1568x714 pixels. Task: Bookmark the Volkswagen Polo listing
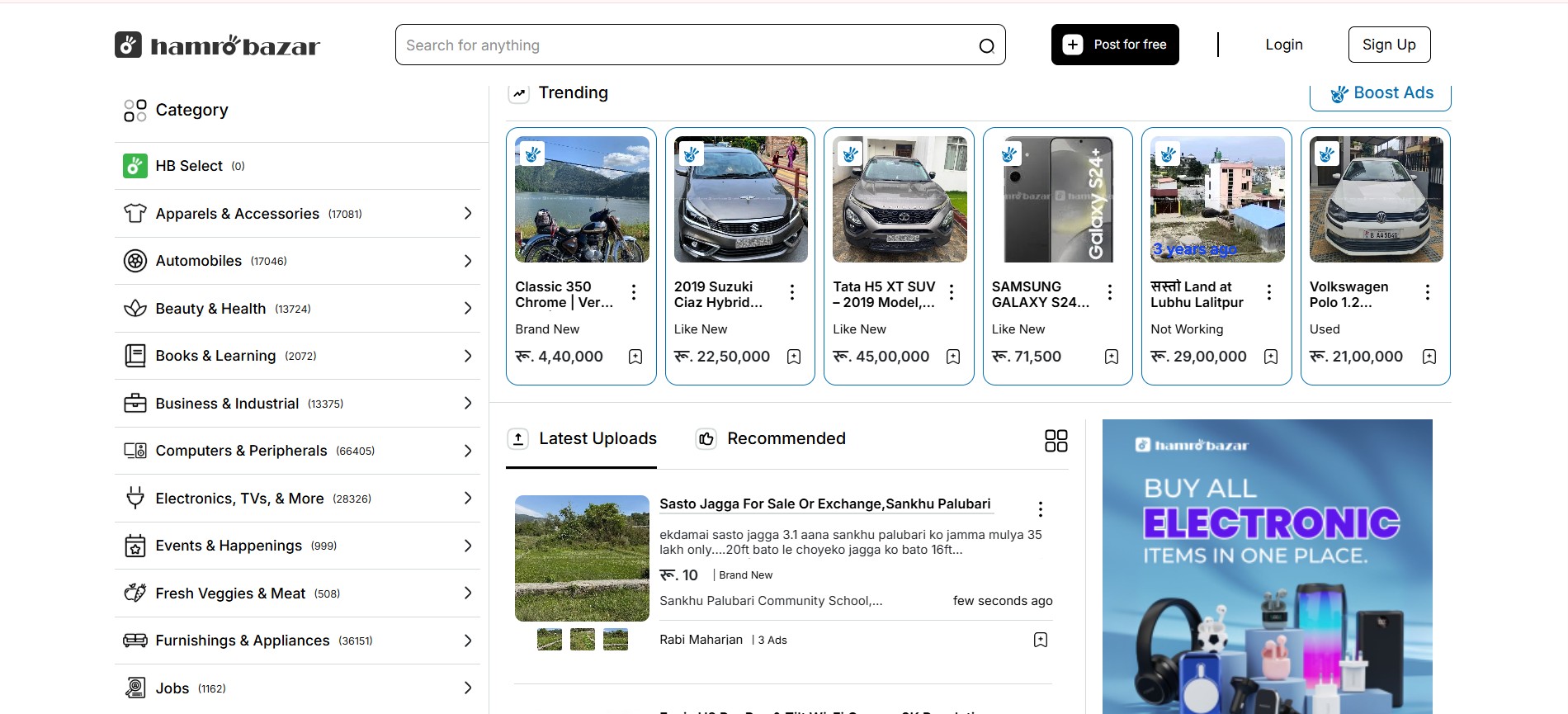[x=1429, y=357]
